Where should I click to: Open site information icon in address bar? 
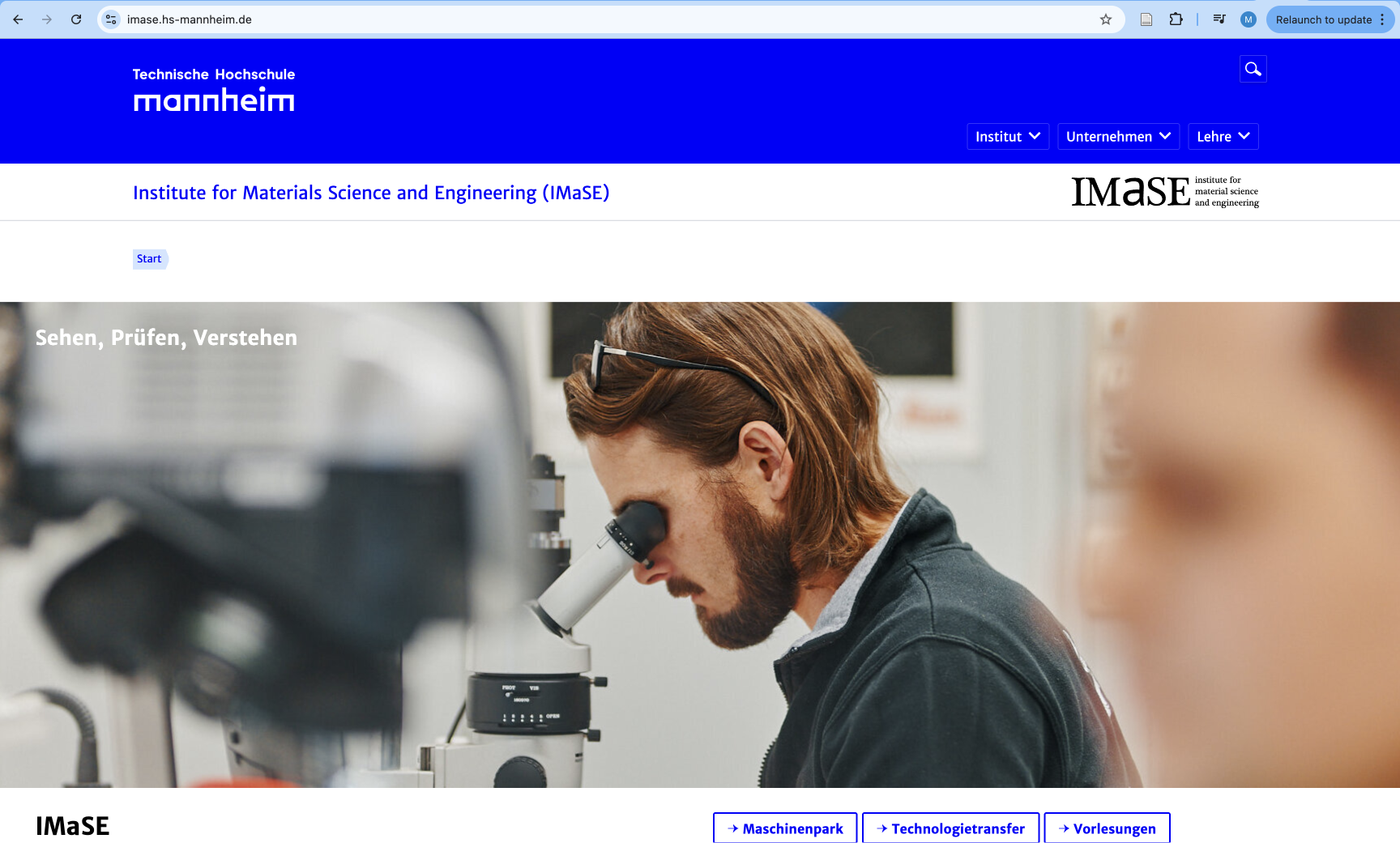tap(112, 19)
